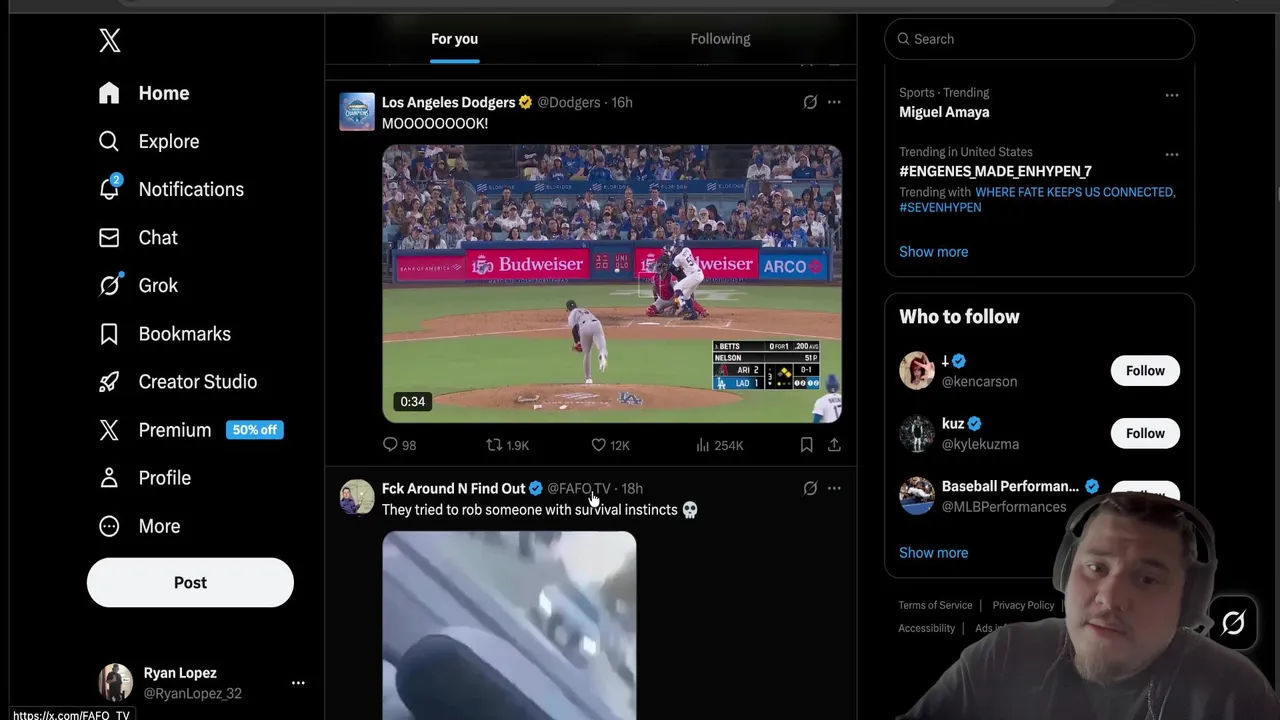Click the X logo in sidebar
Image resolution: width=1280 pixels, height=720 pixels.
click(110, 40)
